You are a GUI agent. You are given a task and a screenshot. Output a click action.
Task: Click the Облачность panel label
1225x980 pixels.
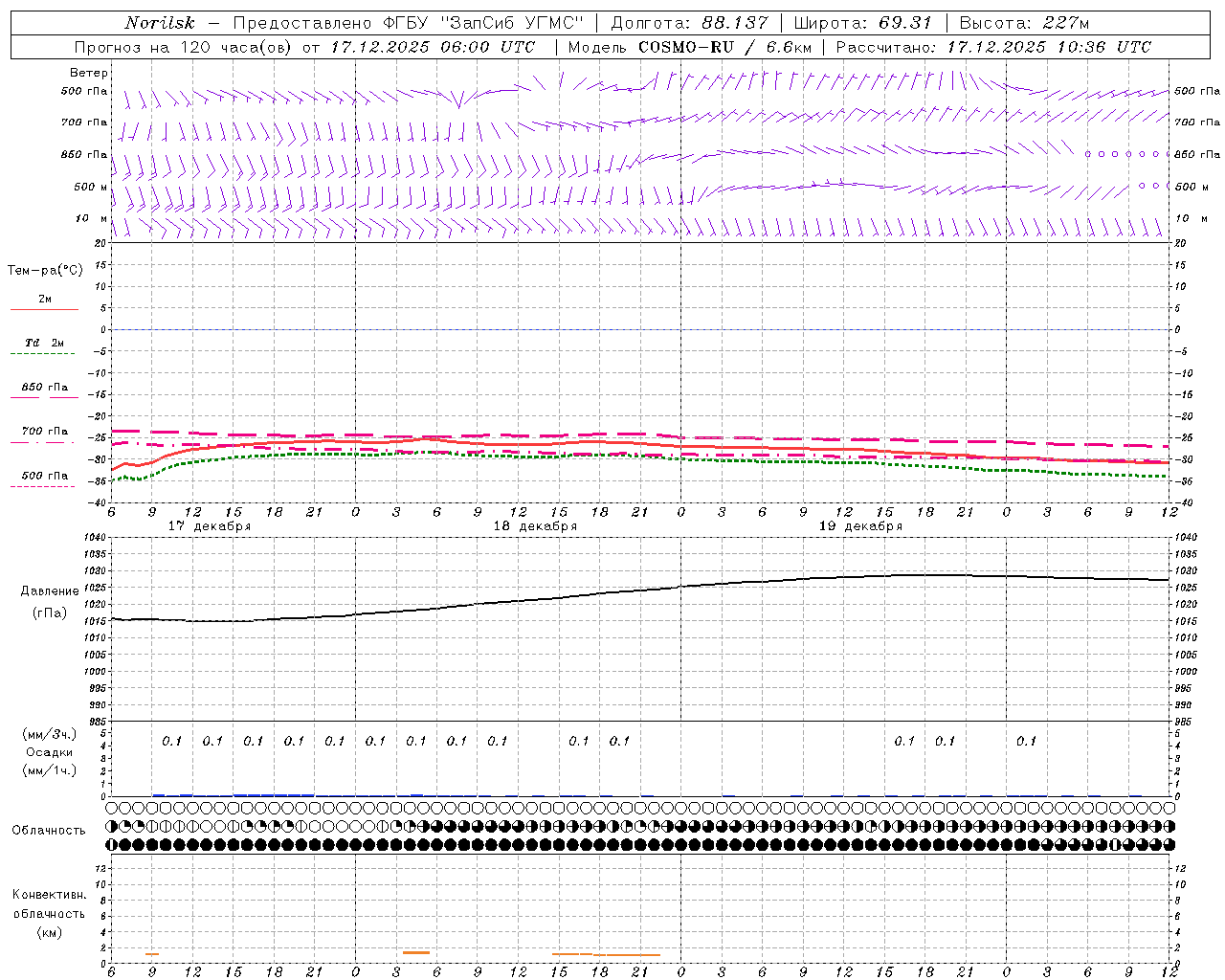[x=49, y=831]
